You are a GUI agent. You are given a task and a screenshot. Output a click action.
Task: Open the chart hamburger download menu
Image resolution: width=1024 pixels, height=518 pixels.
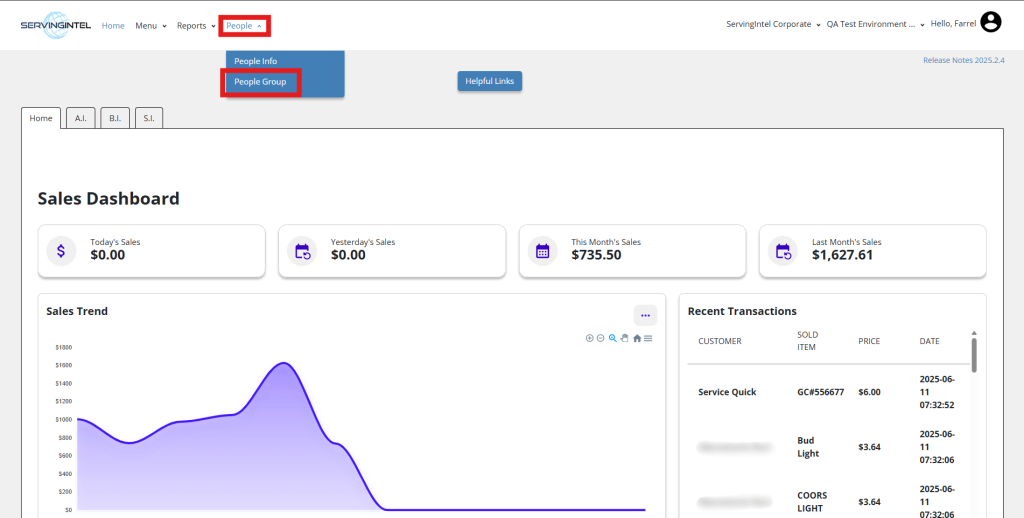[648, 338]
